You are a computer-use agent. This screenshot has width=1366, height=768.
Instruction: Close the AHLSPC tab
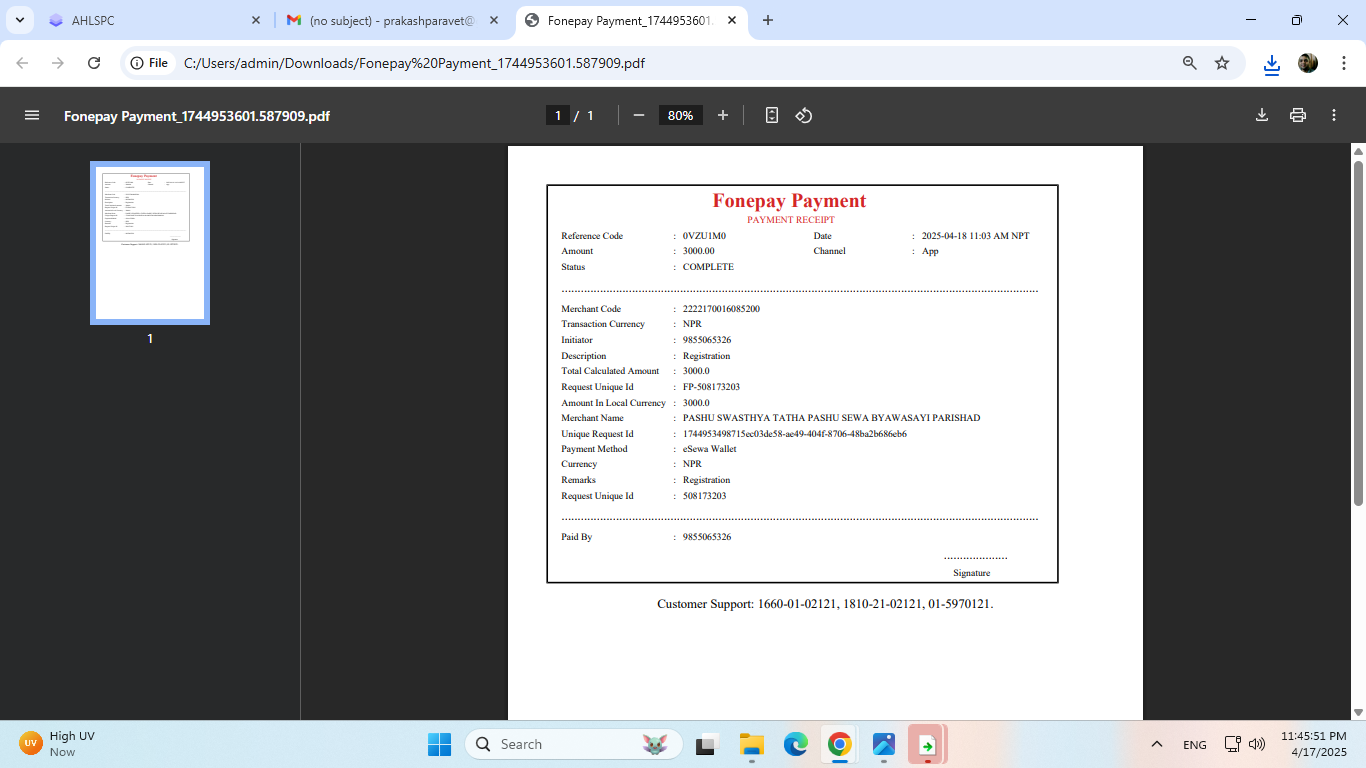tap(254, 20)
